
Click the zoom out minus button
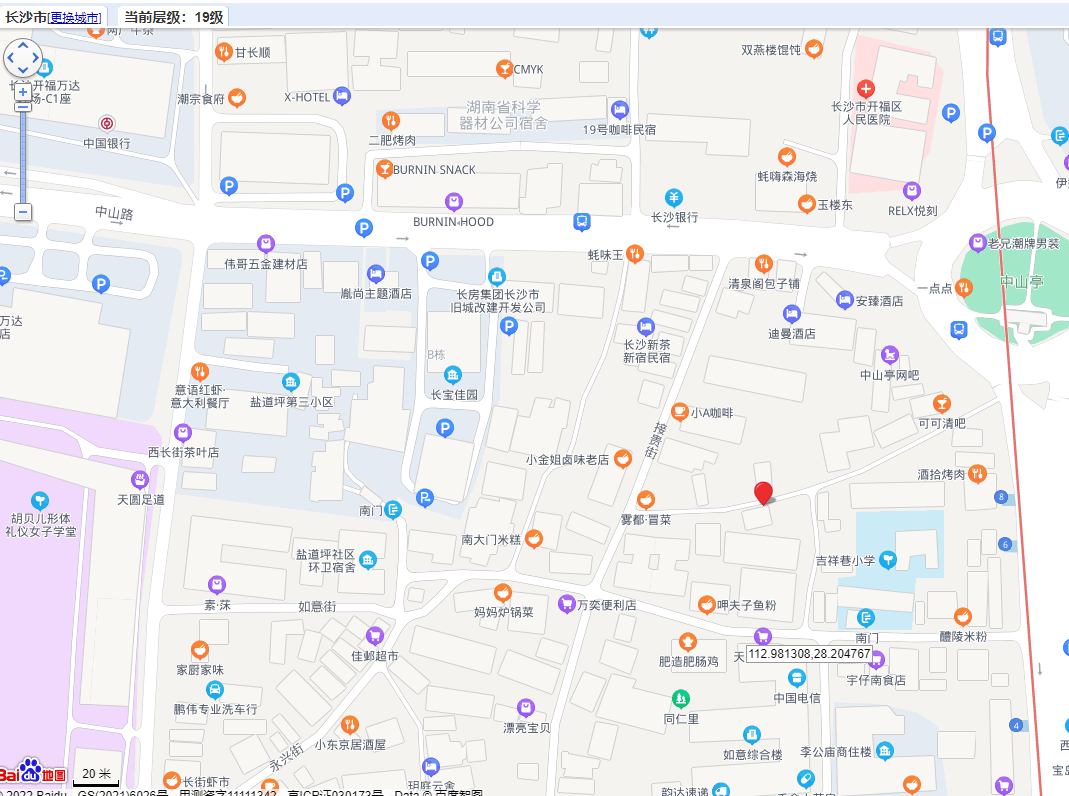point(23,211)
